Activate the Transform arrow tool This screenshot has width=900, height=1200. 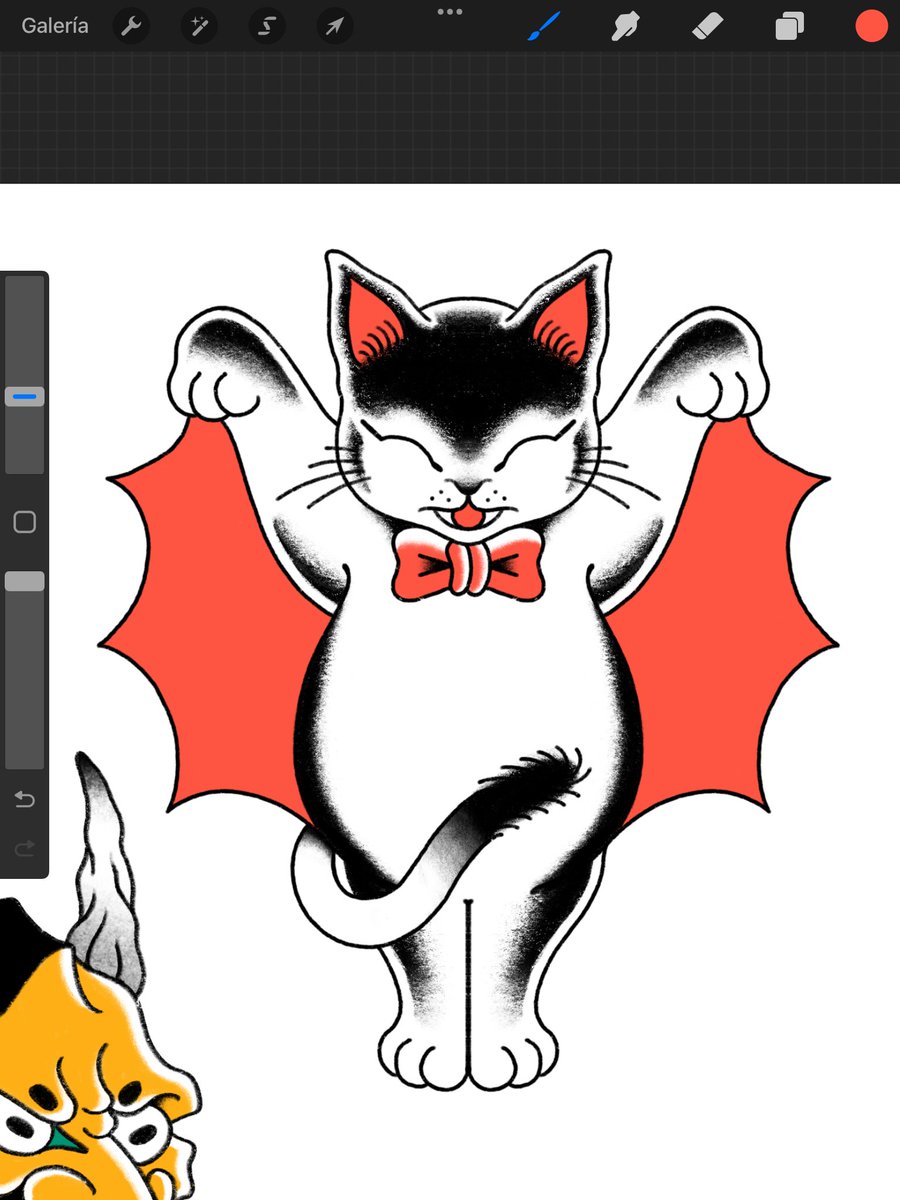tap(335, 26)
